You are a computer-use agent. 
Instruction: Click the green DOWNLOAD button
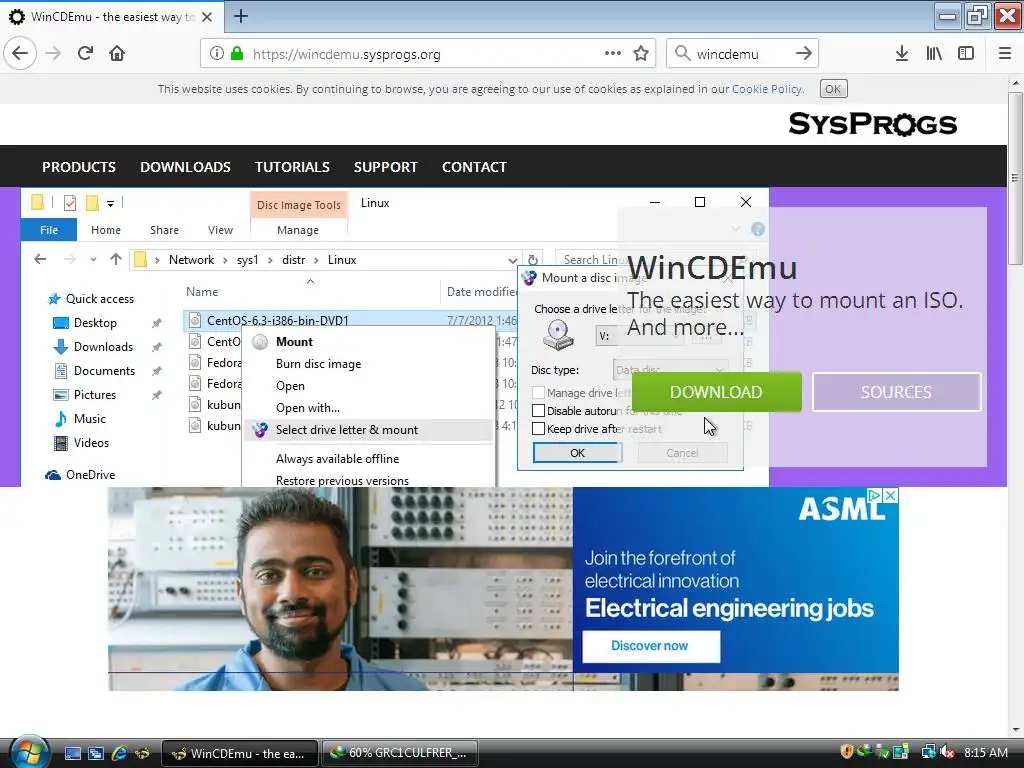[x=716, y=392]
